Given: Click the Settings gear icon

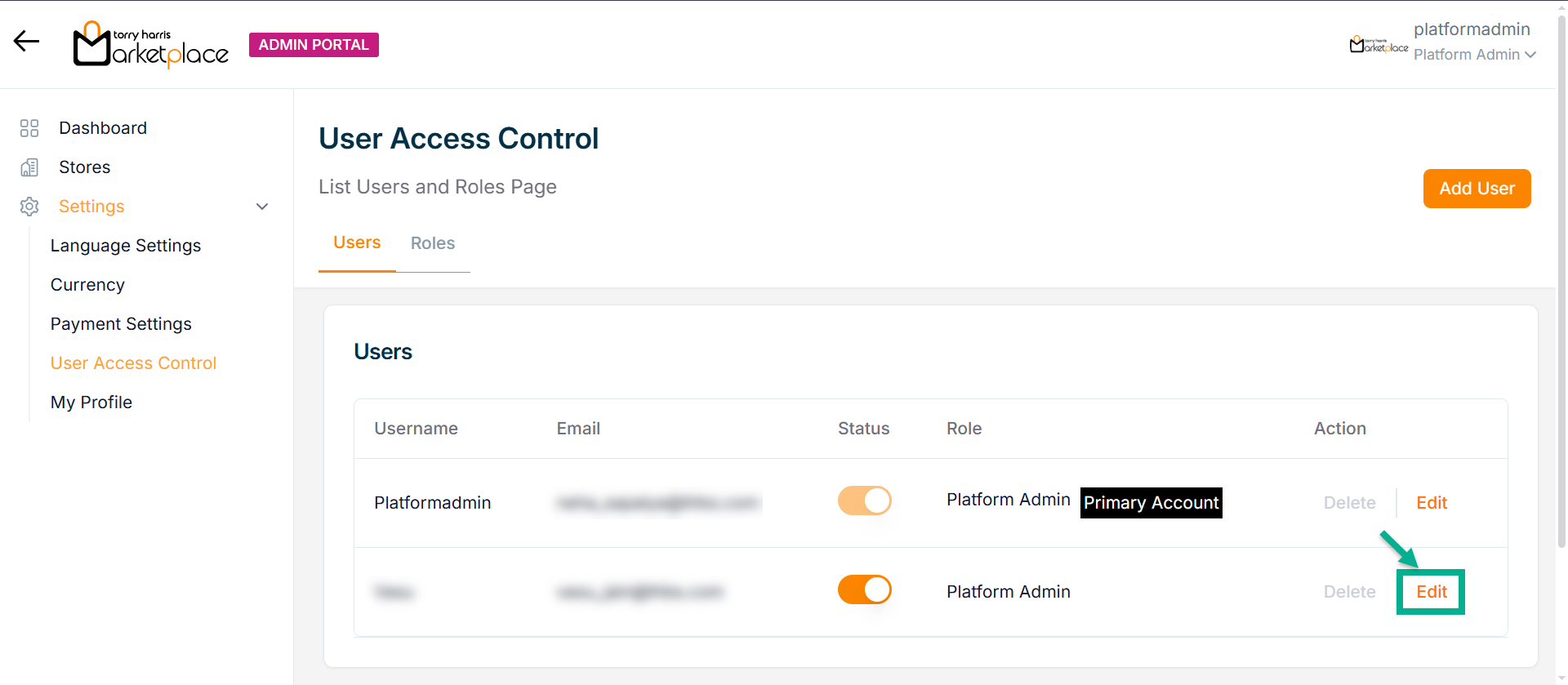Looking at the screenshot, I should 29,207.
